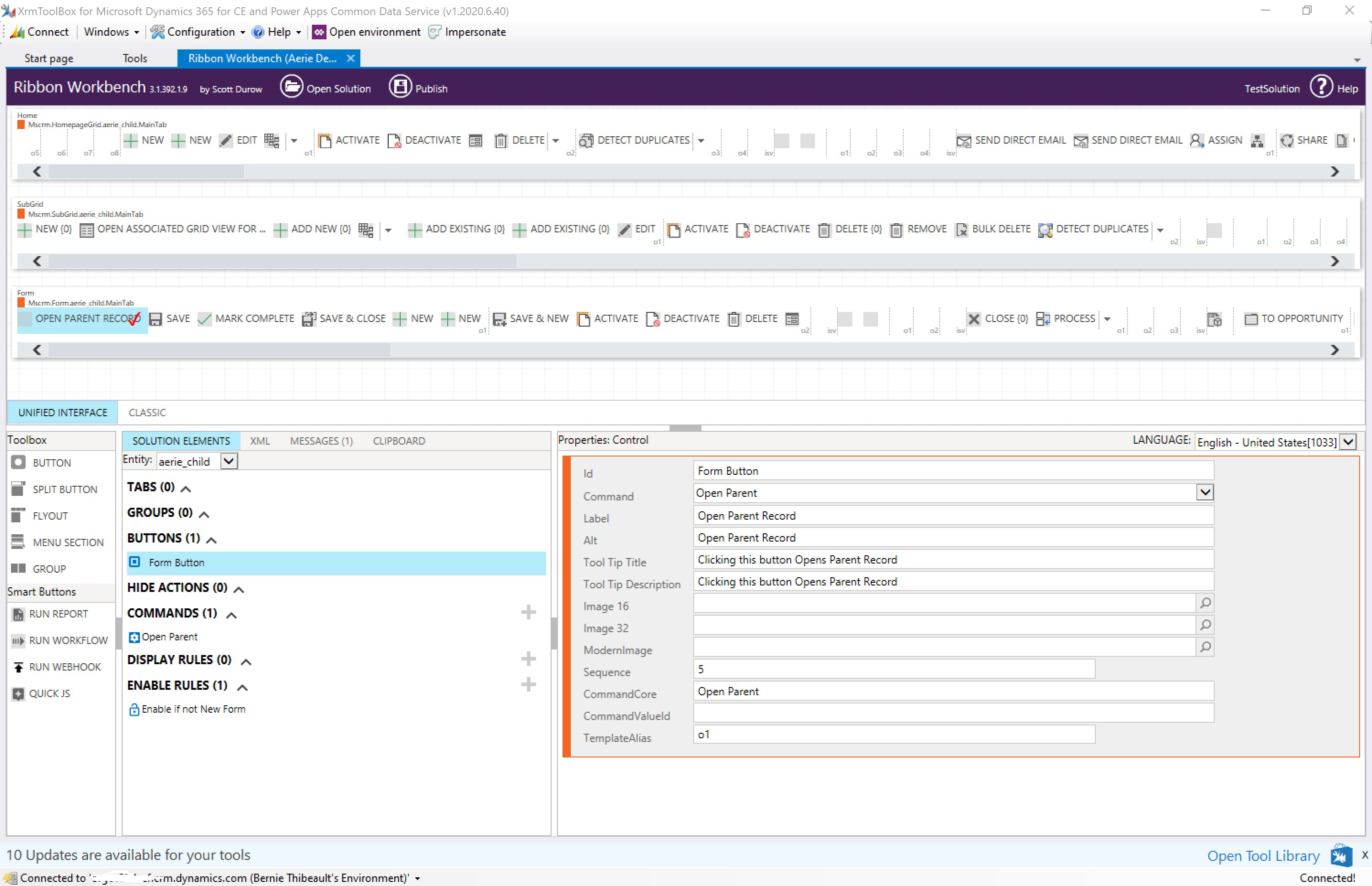Click Bulk Delete on the SubGrid ribbon
This screenshot has width=1372, height=886.
click(x=993, y=229)
